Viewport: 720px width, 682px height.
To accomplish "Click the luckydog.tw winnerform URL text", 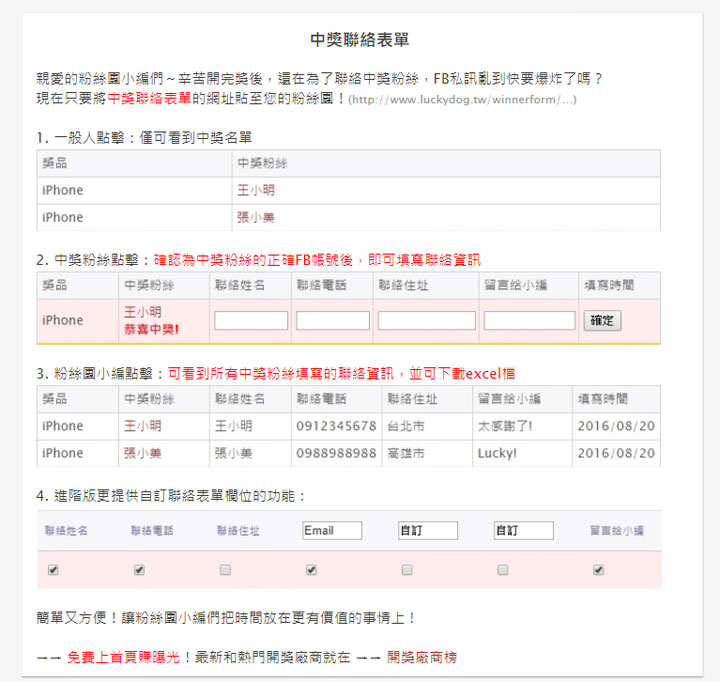I will click(x=462, y=99).
